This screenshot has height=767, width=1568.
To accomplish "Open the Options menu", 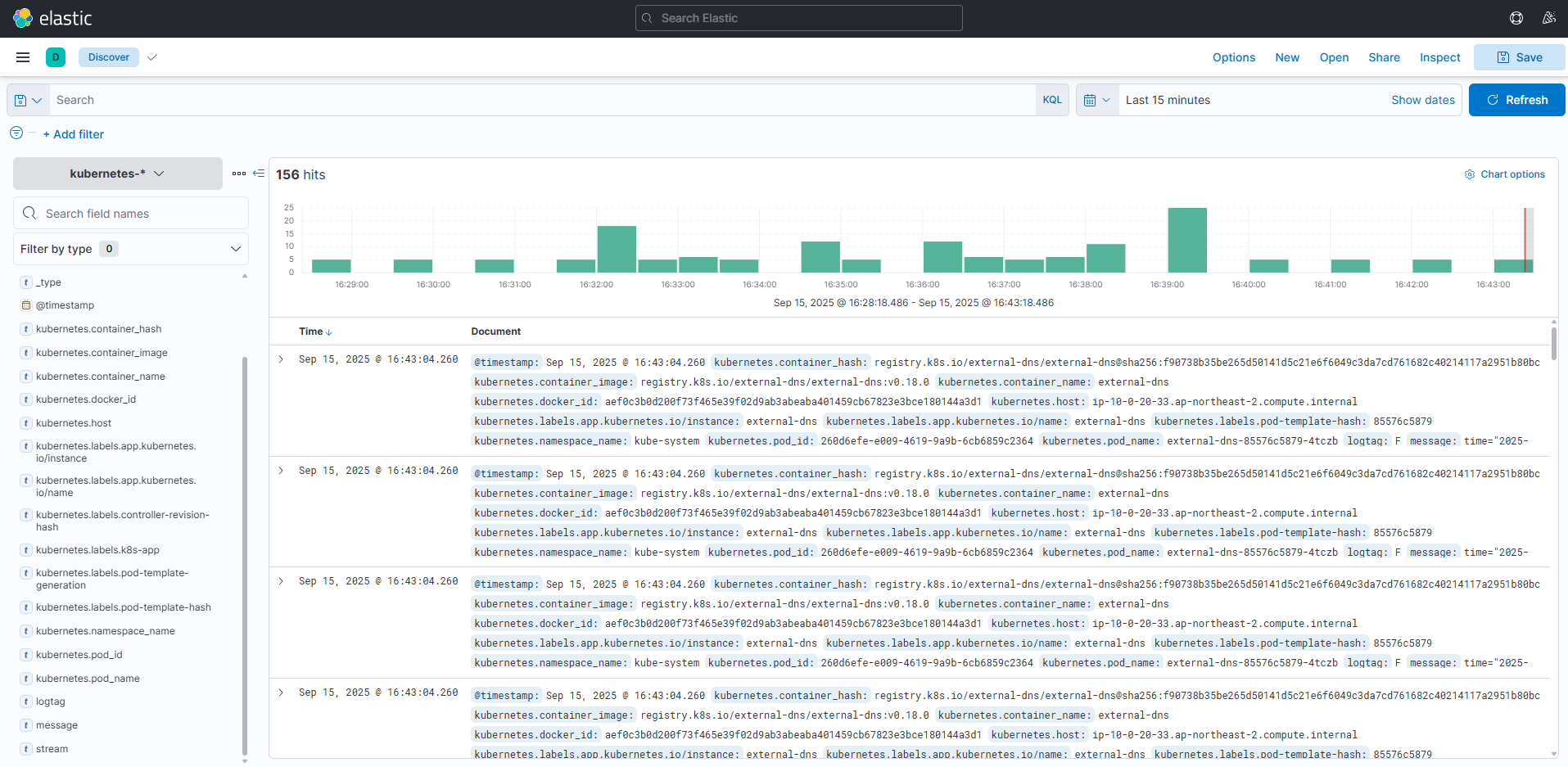I will [1234, 57].
